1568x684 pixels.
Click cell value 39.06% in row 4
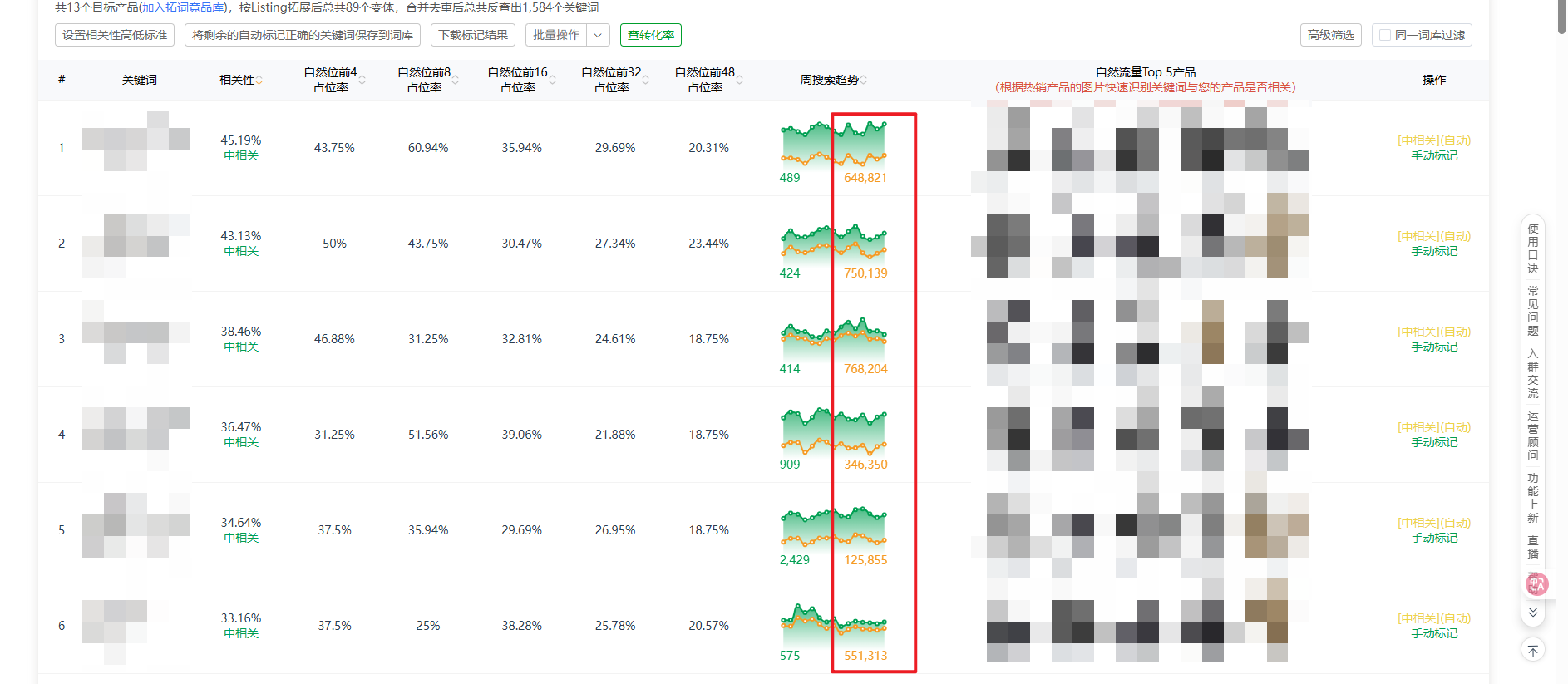click(x=522, y=435)
